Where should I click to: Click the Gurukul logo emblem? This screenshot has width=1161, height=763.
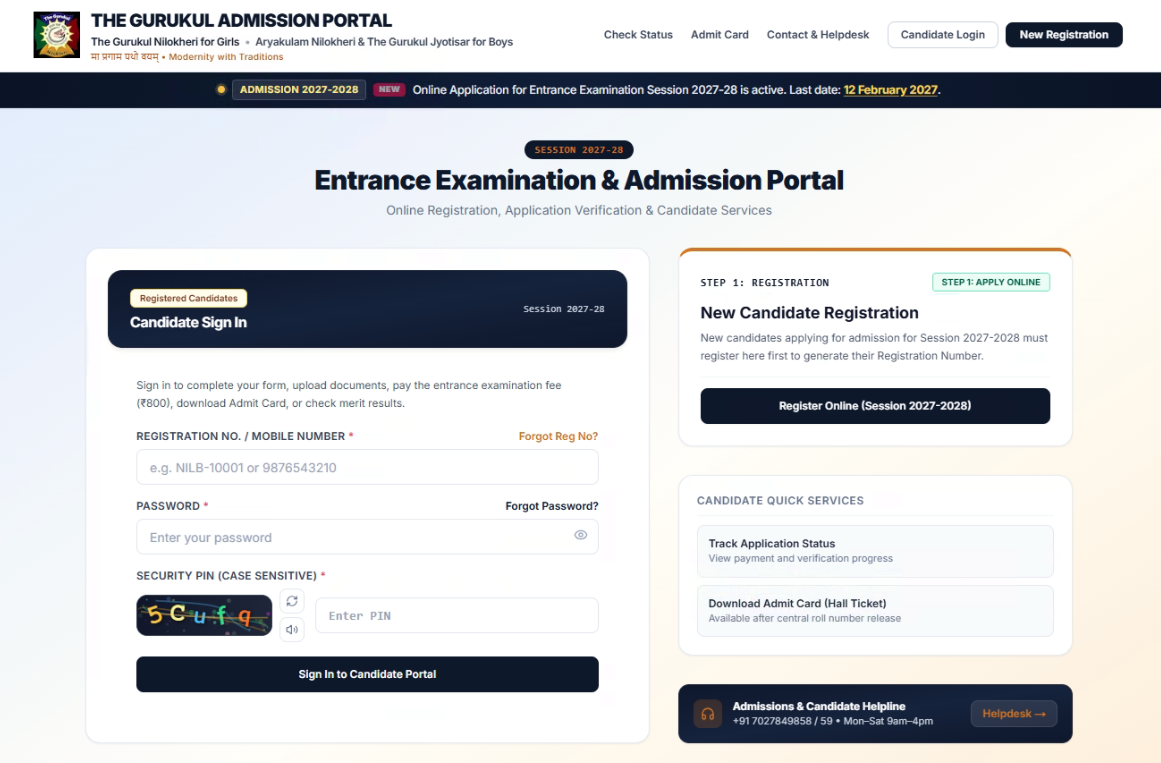[56, 35]
